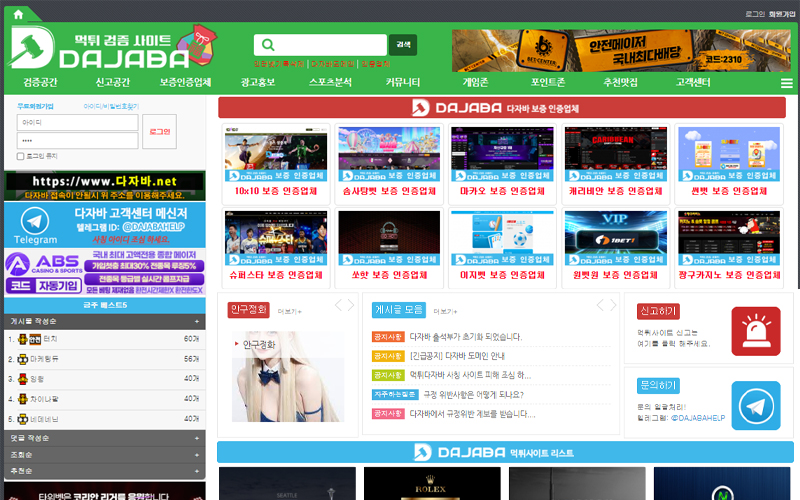This screenshot has width=800, height=500.
Task: Click the ABS casino banner
Action: 105,272
